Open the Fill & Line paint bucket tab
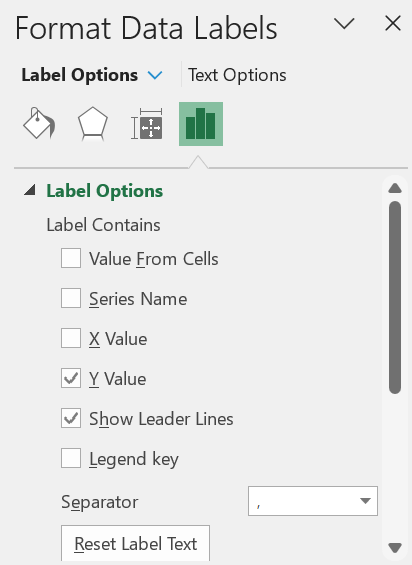This screenshot has height=565, width=412. click(39, 124)
